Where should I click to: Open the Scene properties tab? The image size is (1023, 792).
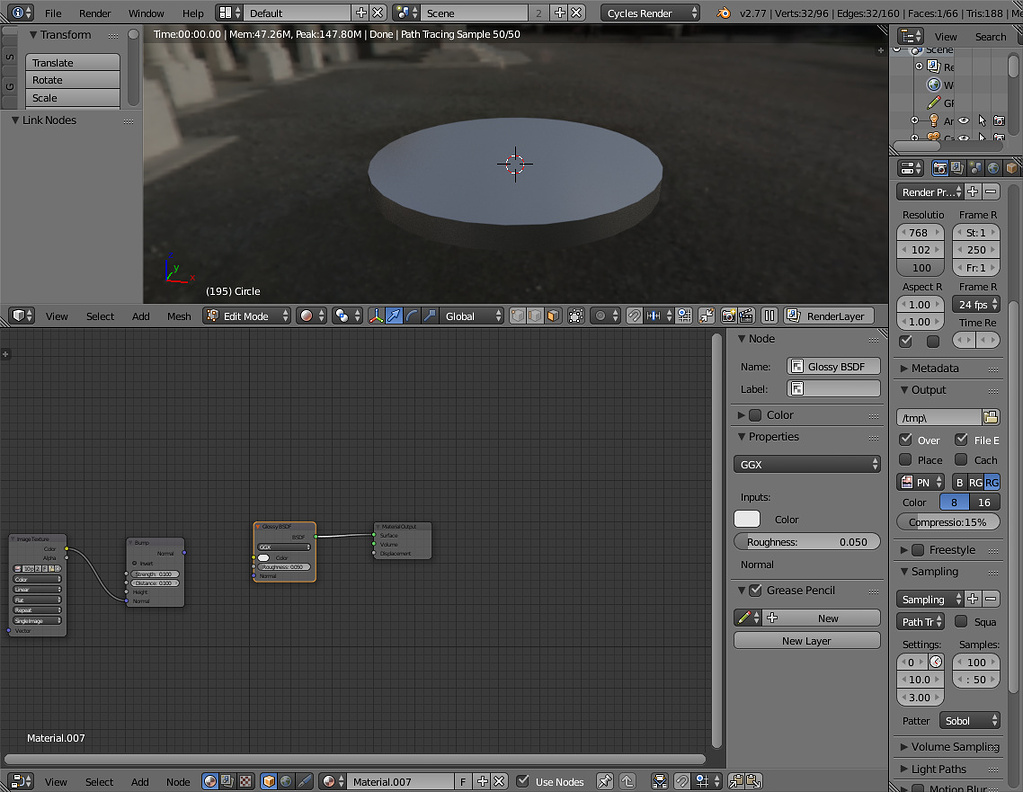(x=975, y=168)
